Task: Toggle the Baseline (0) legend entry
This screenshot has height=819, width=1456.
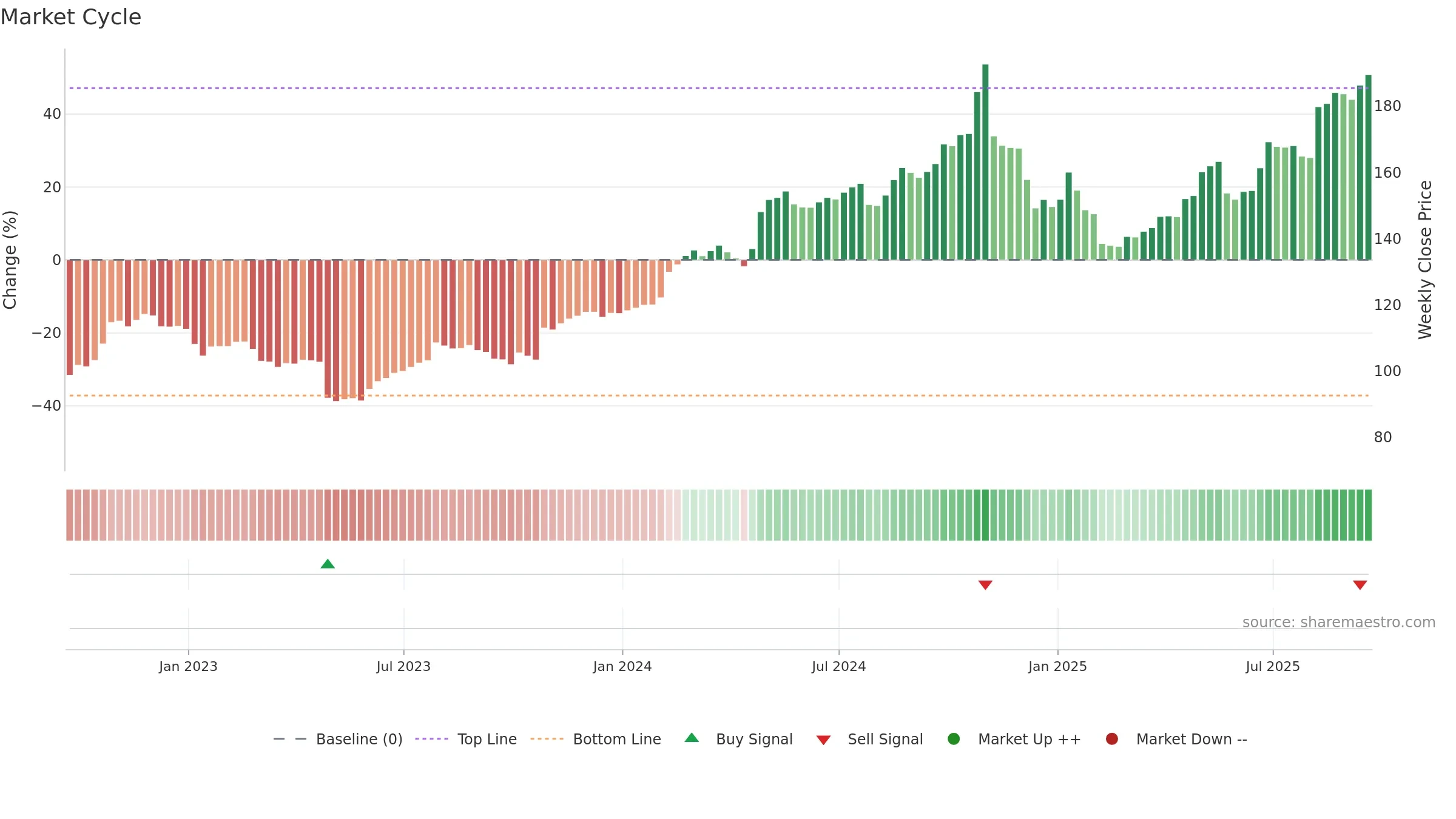Action: coord(338,739)
